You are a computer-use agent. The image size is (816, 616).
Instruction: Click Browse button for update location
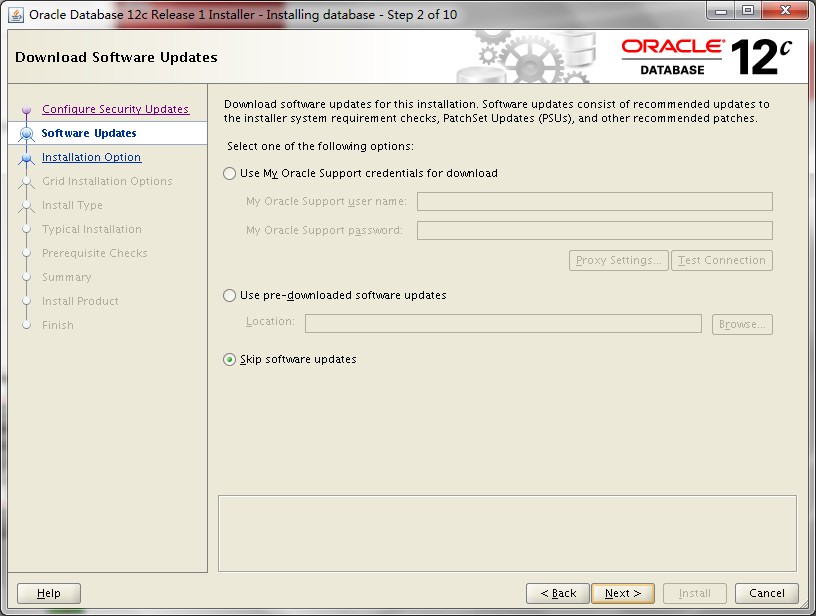click(742, 324)
